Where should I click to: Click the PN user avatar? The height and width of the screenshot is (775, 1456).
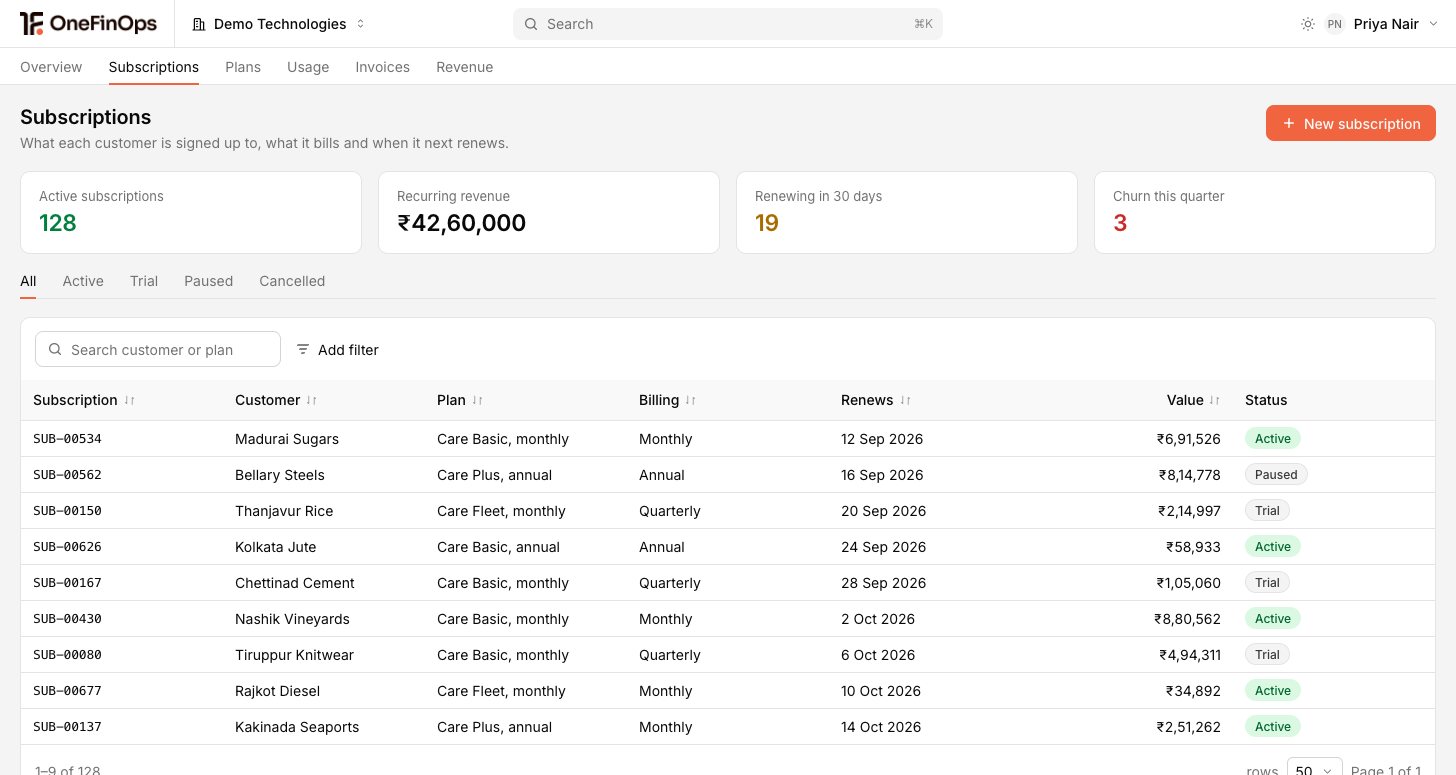point(1334,24)
